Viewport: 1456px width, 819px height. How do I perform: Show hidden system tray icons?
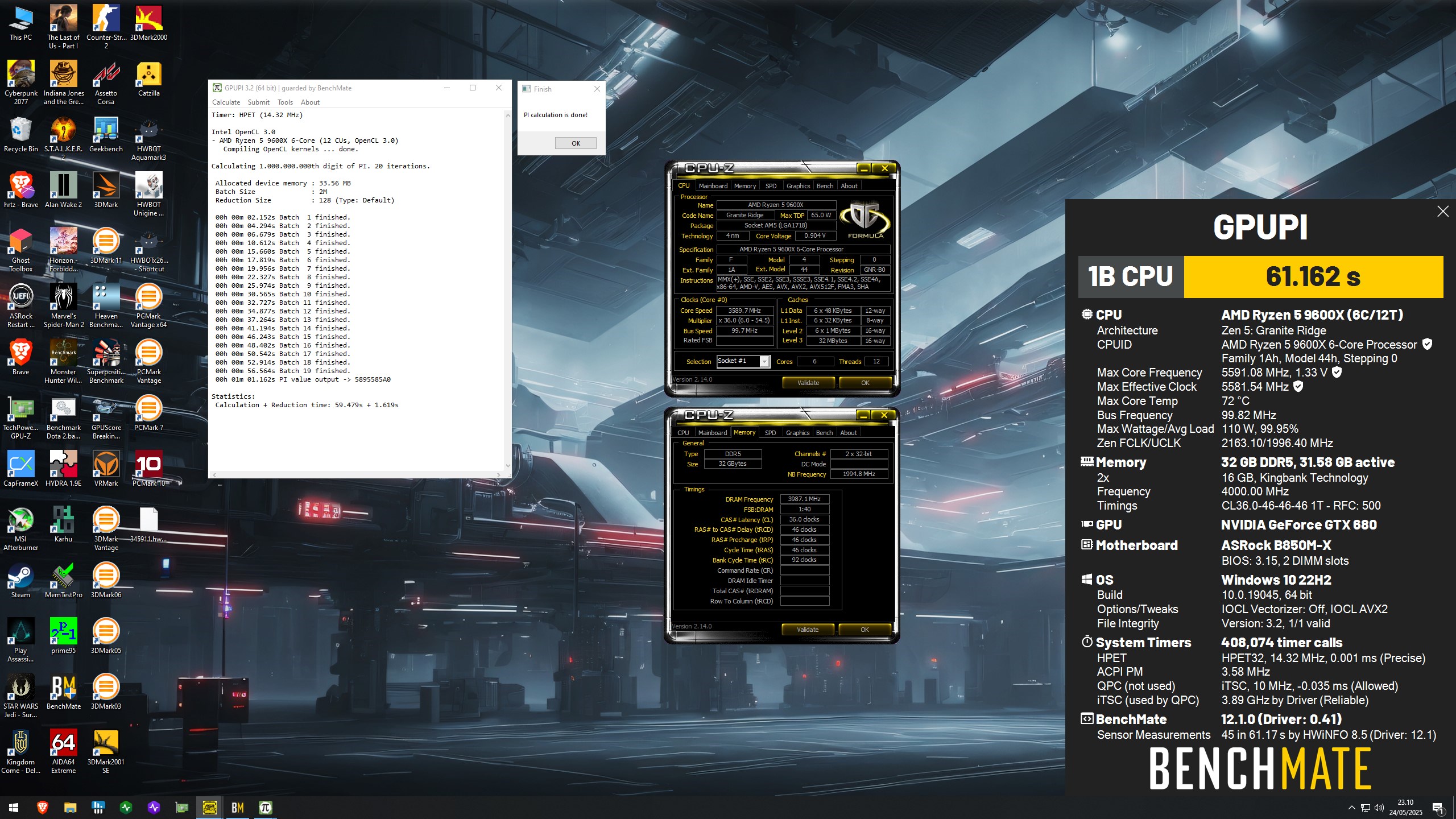pos(1351,808)
